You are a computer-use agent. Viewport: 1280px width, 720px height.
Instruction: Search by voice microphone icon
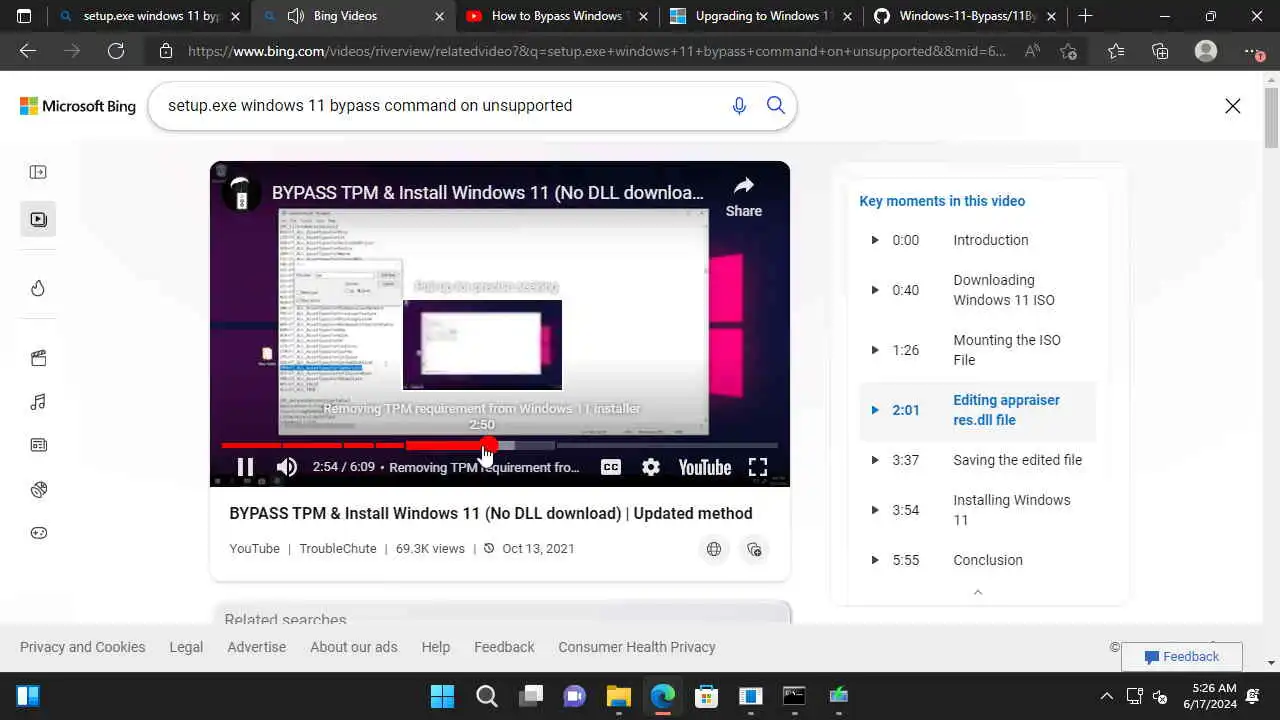click(739, 106)
